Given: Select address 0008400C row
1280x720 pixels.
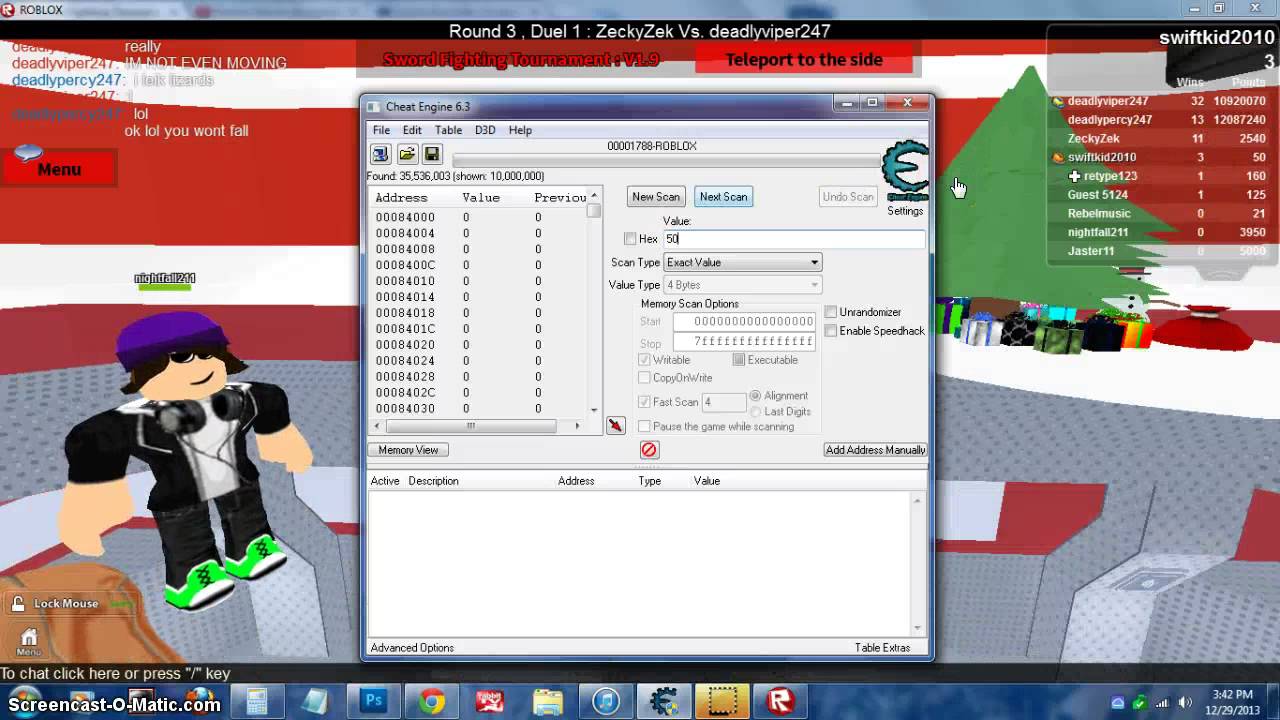Looking at the screenshot, I should coord(478,265).
